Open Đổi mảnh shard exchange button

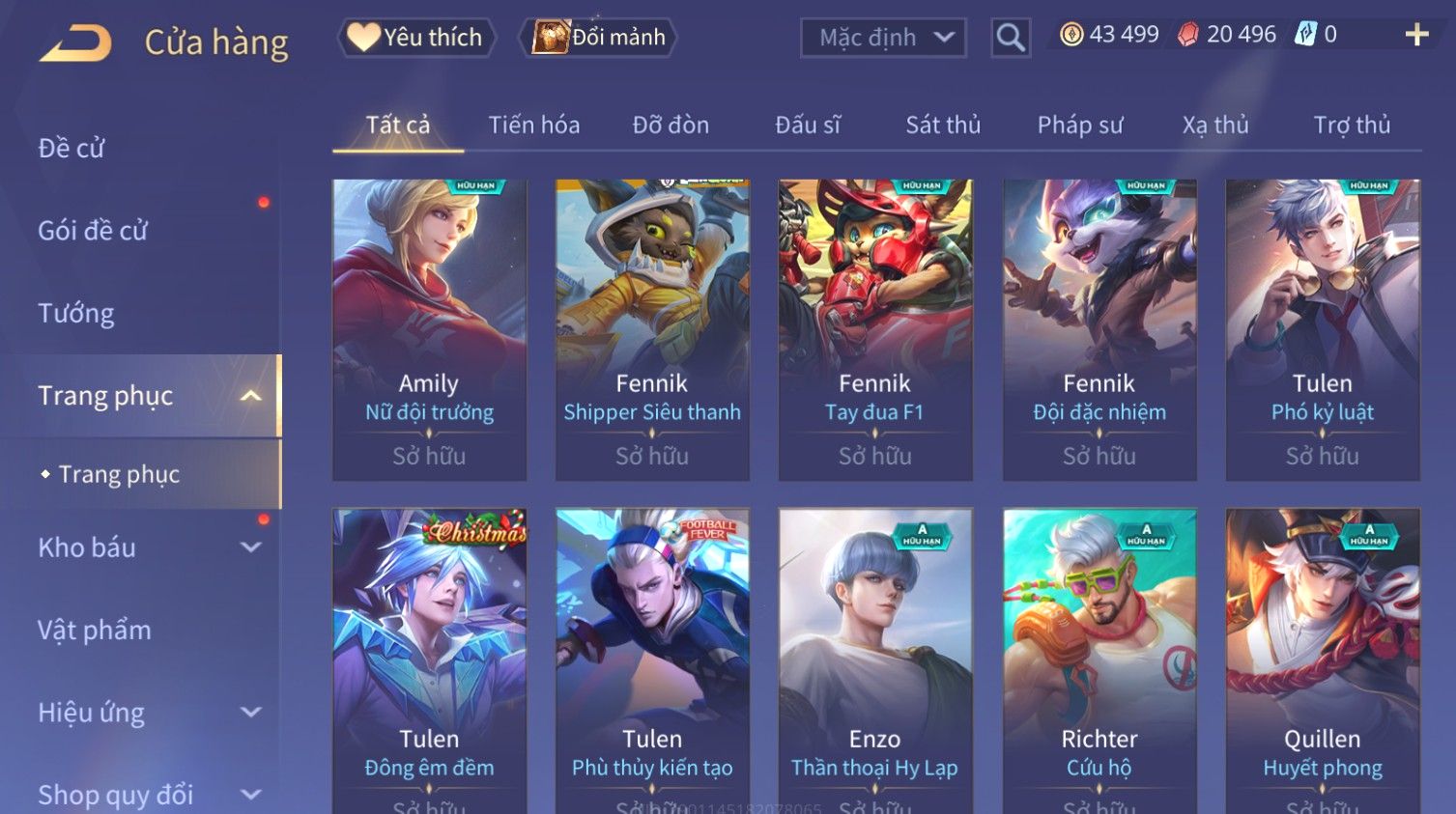point(598,38)
